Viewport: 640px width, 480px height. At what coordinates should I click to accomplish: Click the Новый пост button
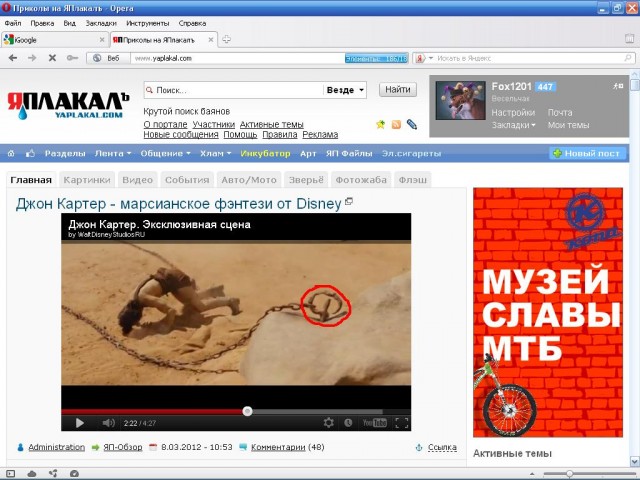pos(588,154)
